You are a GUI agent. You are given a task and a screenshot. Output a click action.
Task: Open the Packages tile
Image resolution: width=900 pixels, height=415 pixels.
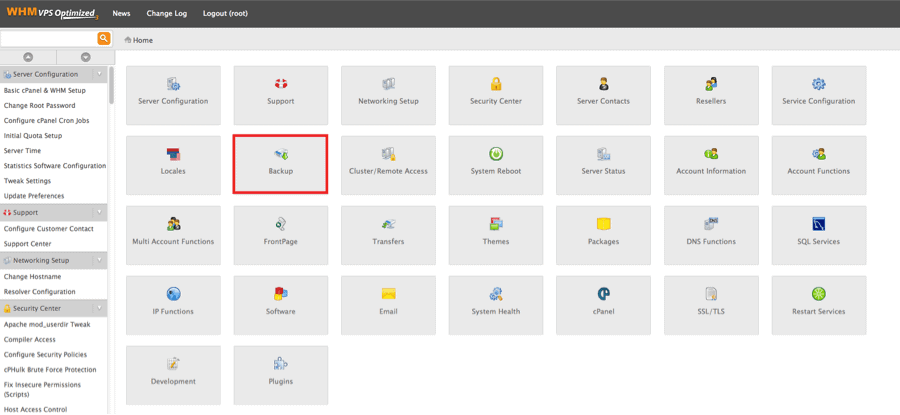pyautogui.click(x=603, y=235)
